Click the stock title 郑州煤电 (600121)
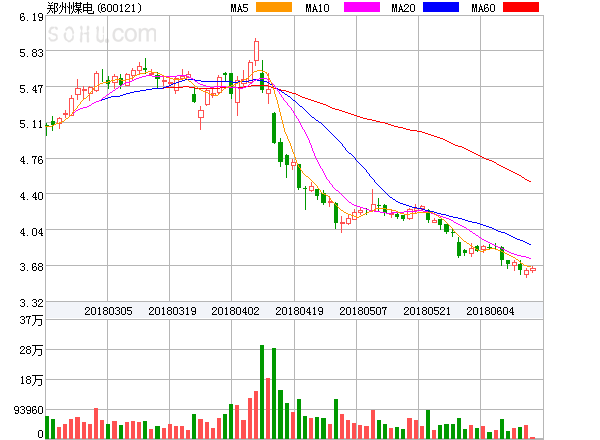 click(x=94, y=8)
